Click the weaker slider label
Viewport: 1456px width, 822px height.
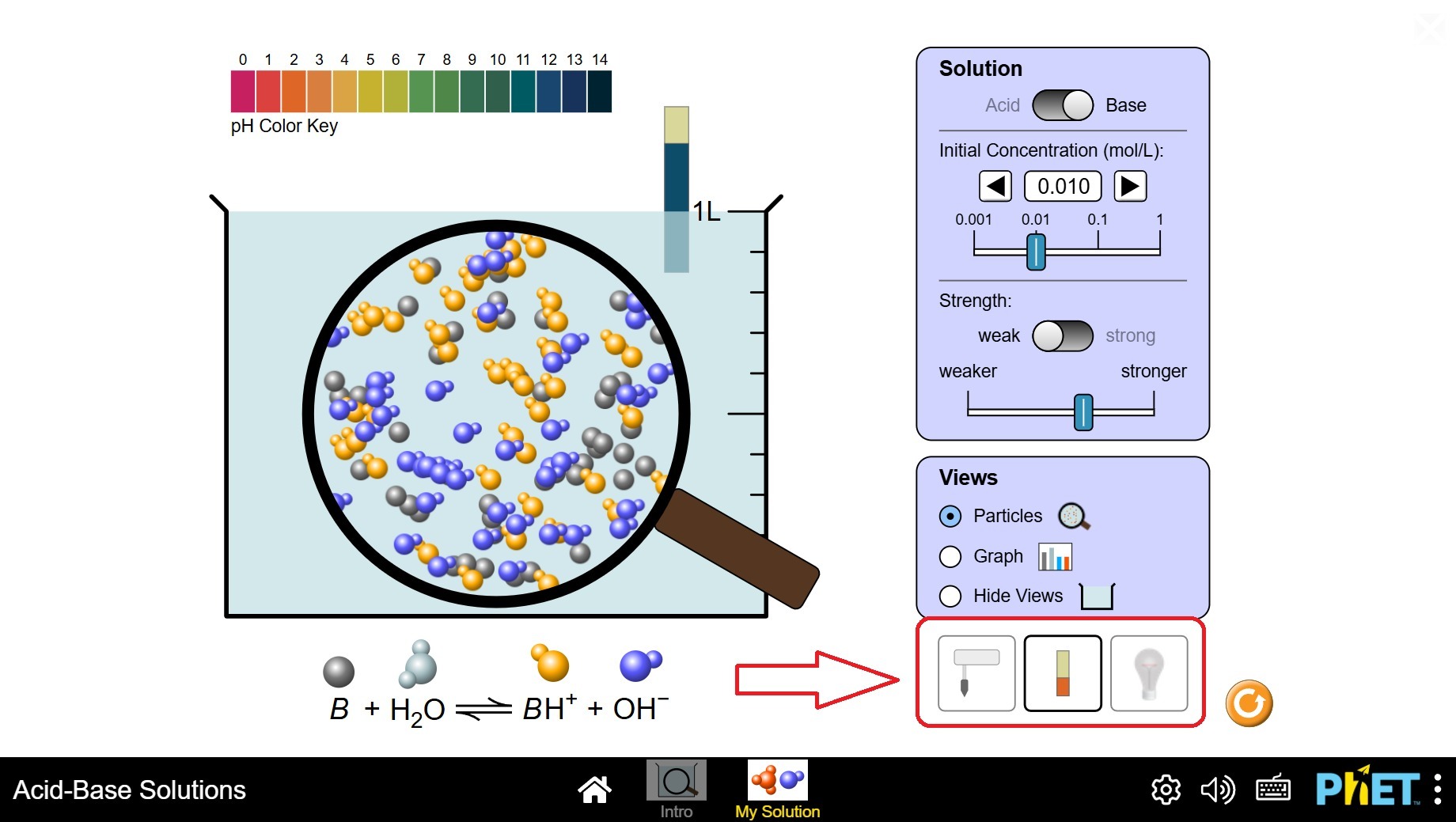pyautogui.click(x=968, y=371)
